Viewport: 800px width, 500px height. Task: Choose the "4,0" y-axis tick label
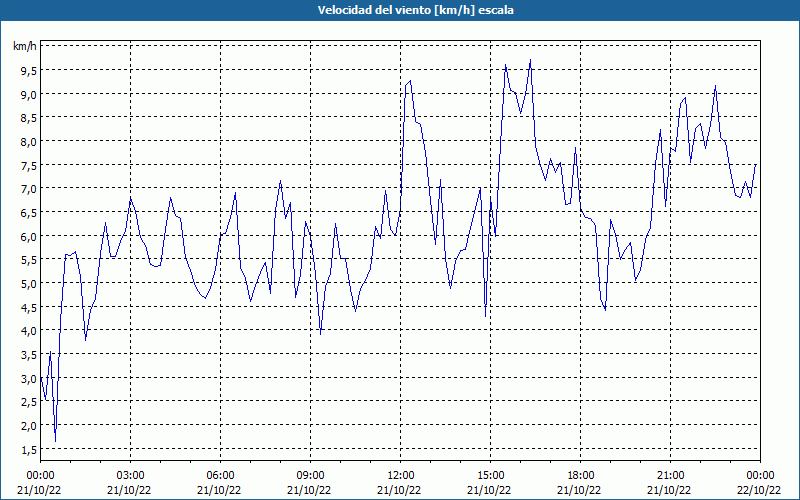[x=28, y=331]
